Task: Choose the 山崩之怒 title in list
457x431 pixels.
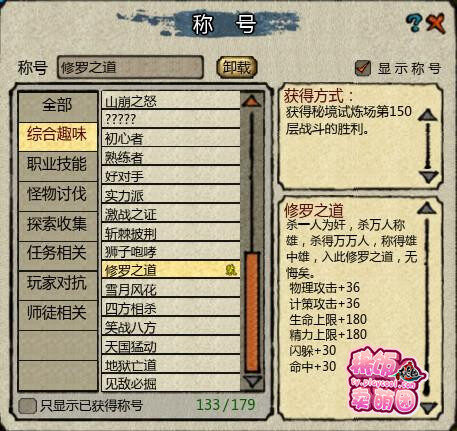Action: 171,100
